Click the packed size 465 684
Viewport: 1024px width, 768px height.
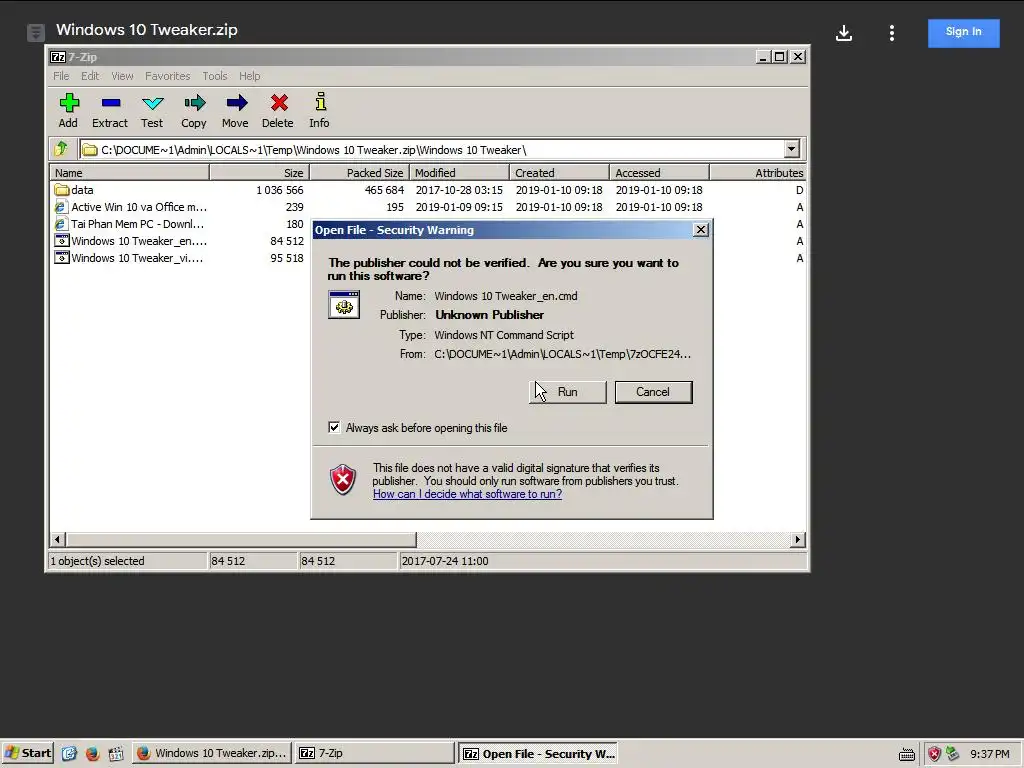[384, 190]
